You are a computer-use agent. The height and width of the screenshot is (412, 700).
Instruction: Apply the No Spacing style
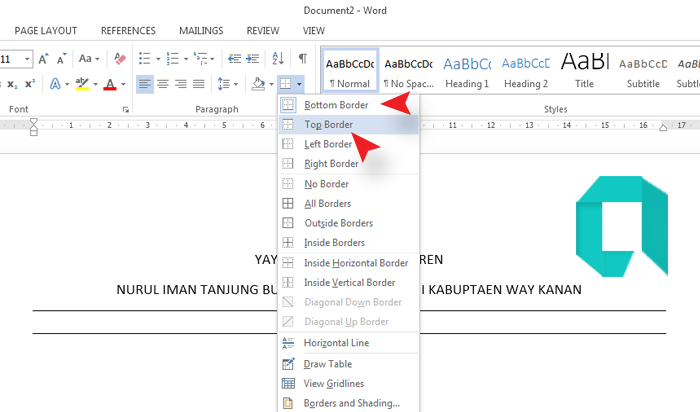(408, 71)
